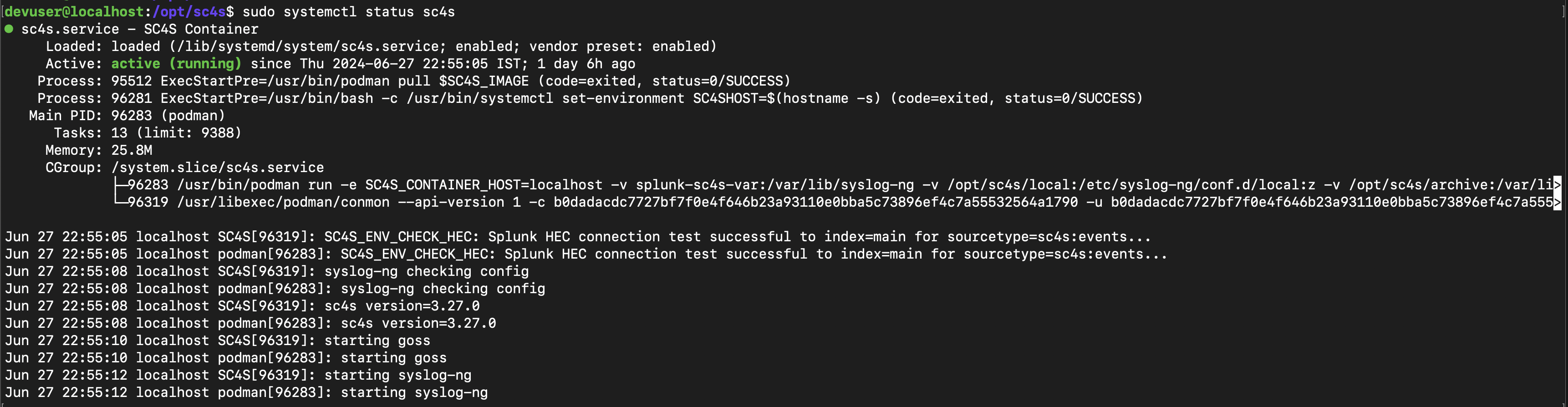This screenshot has width=1568, height=407.
Task: Click the truncation marker ending the conmon line
Action: [x=1557, y=202]
